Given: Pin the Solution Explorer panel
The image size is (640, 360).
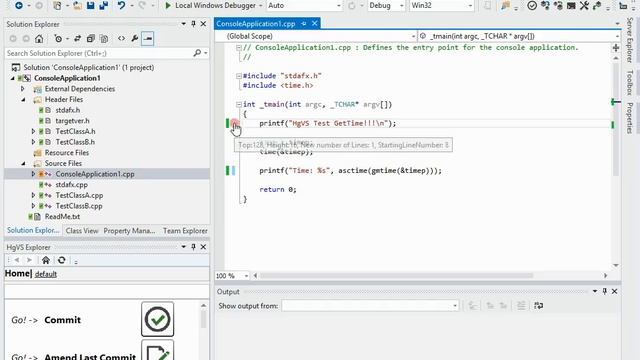Looking at the screenshot, I should [193, 24].
